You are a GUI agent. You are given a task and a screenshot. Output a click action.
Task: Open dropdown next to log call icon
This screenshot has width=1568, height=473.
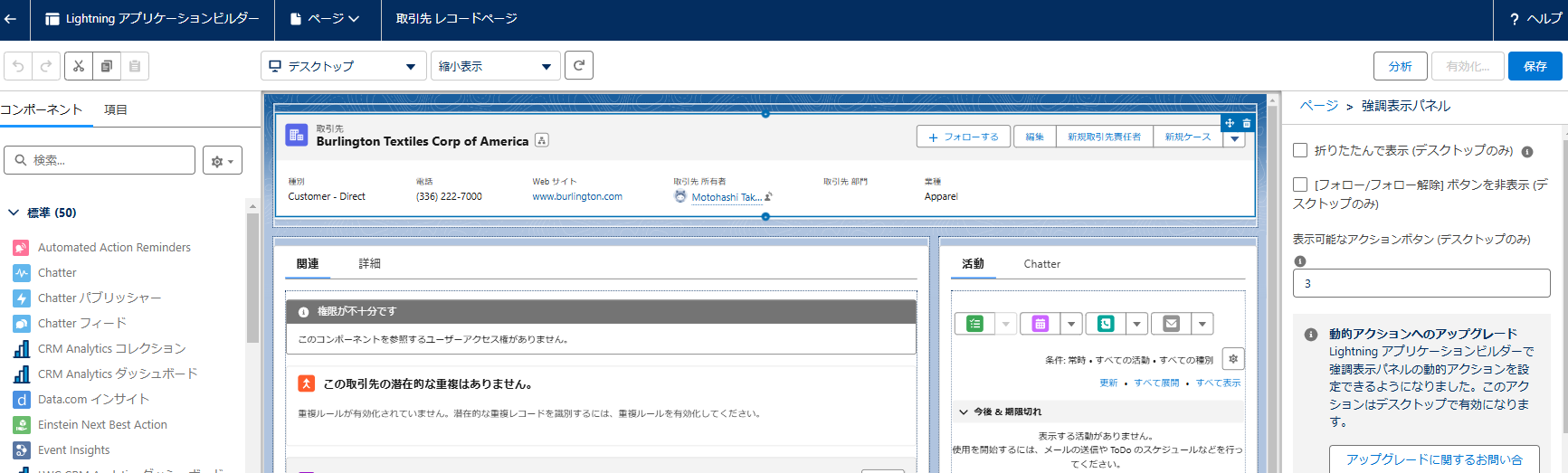(1136, 324)
